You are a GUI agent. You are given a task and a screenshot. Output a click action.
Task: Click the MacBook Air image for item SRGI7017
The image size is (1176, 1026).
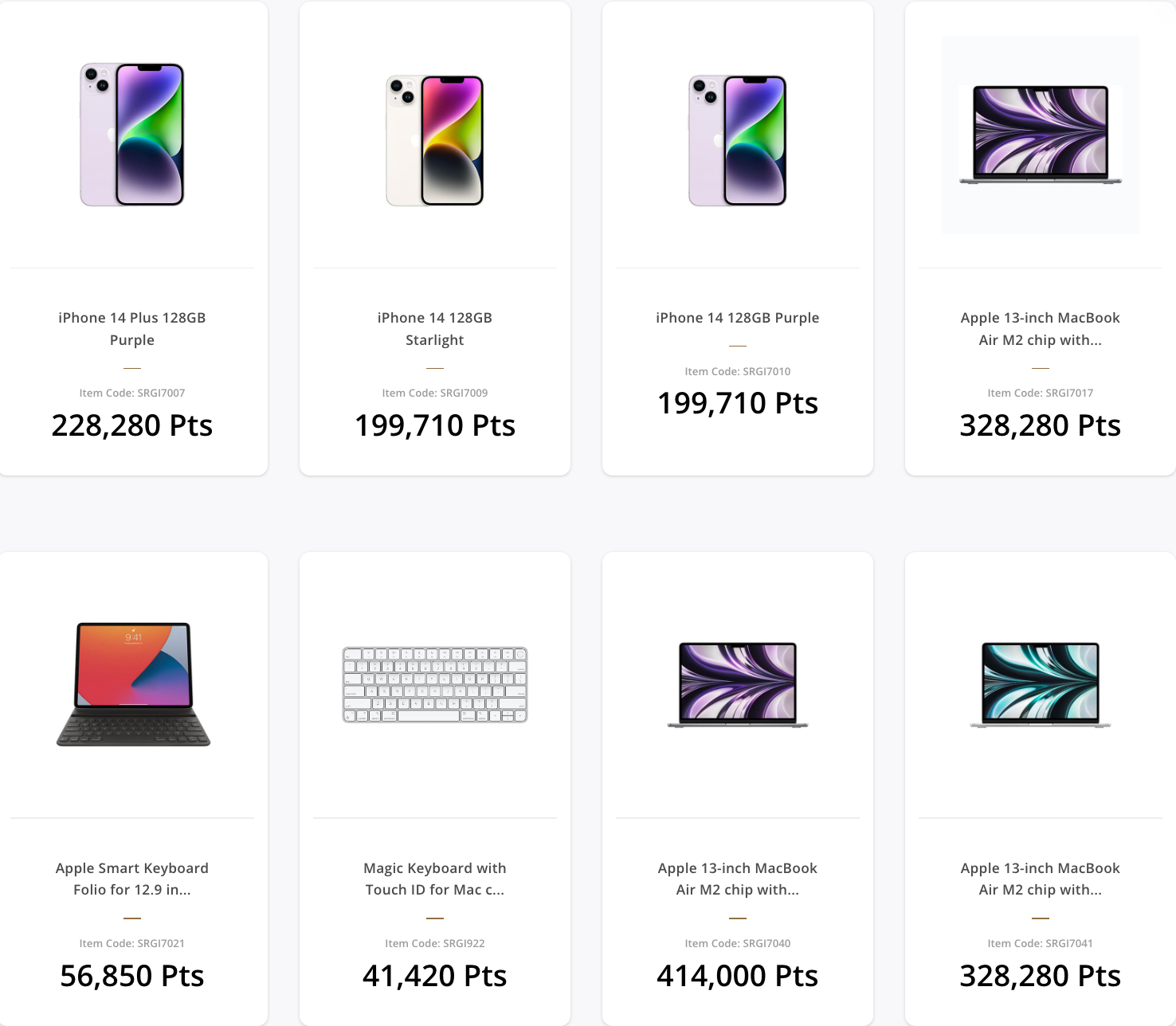[x=1041, y=135]
